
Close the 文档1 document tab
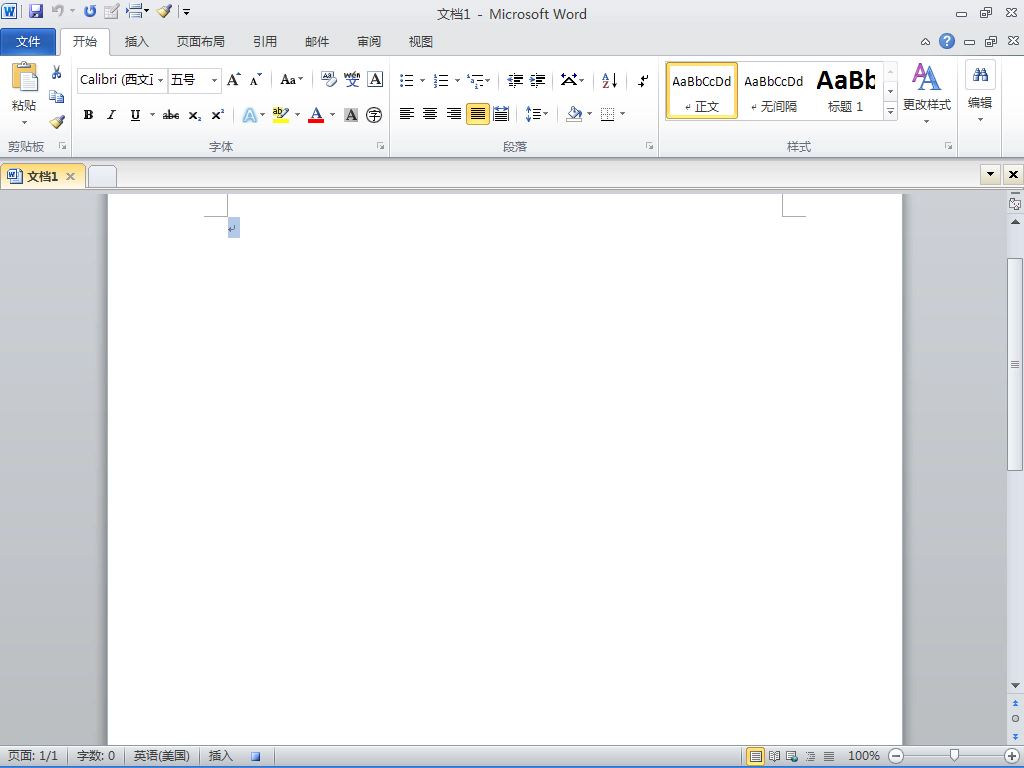click(71, 176)
